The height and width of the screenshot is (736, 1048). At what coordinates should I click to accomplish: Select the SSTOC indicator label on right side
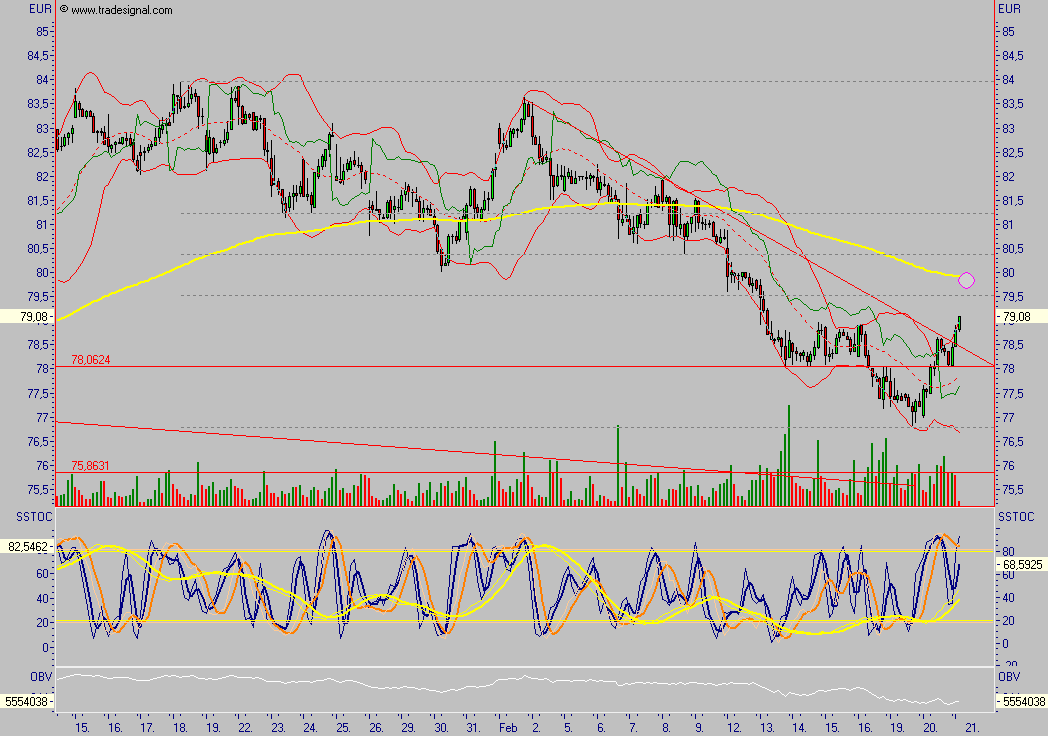[1016, 516]
